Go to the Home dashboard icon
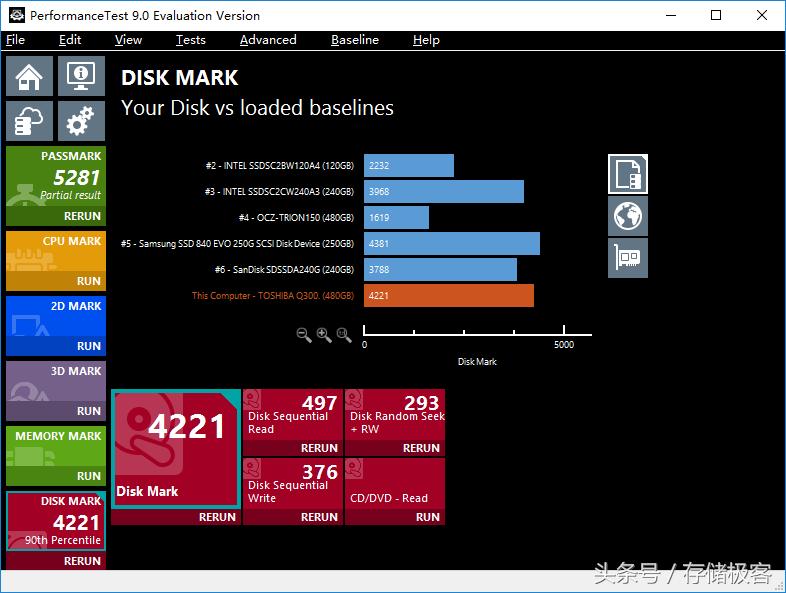 point(29,76)
